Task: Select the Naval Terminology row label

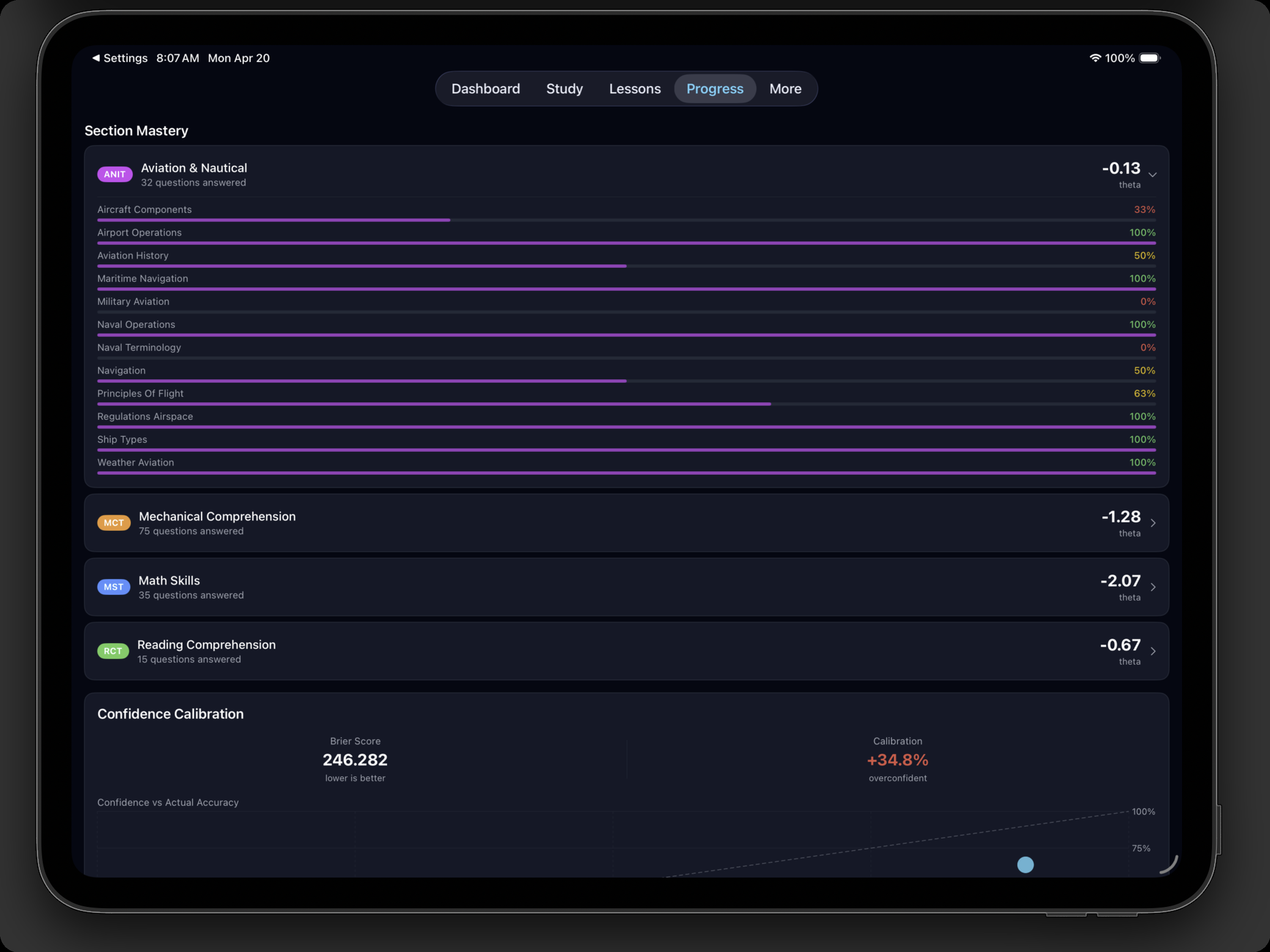Action: [139, 347]
